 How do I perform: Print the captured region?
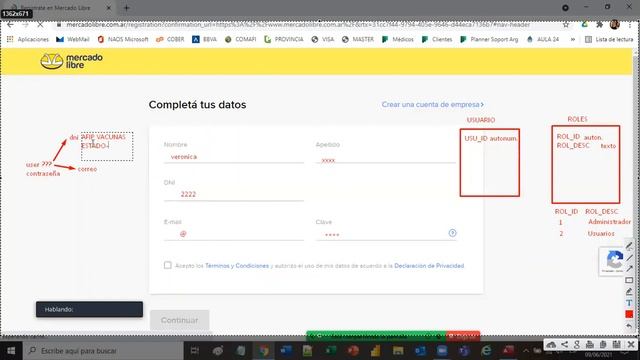tap(589, 345)
